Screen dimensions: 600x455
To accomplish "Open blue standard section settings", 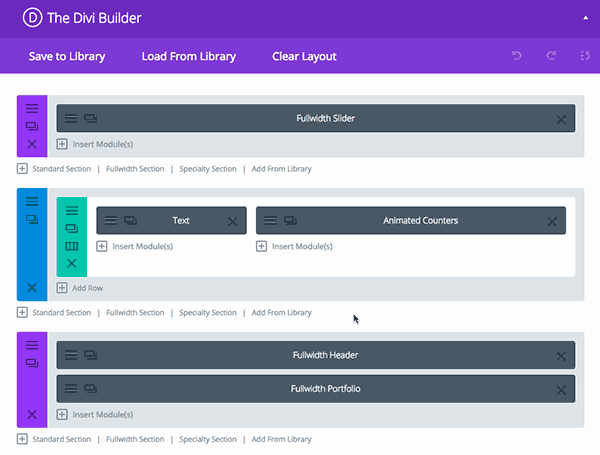I will (x=32, y=201).
